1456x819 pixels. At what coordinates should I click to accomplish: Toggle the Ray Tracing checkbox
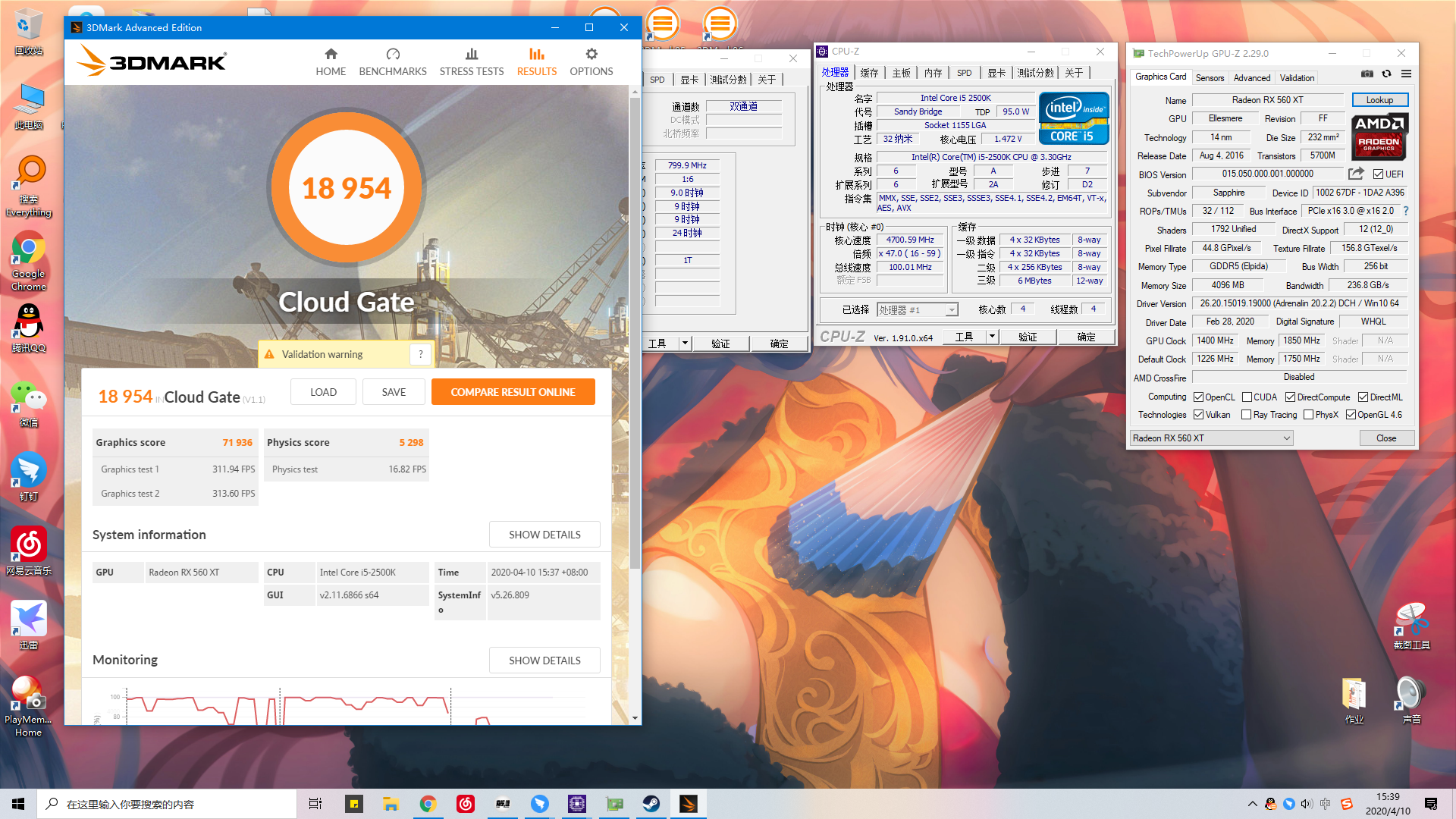pyautogui.click(x=1246, y=414)
